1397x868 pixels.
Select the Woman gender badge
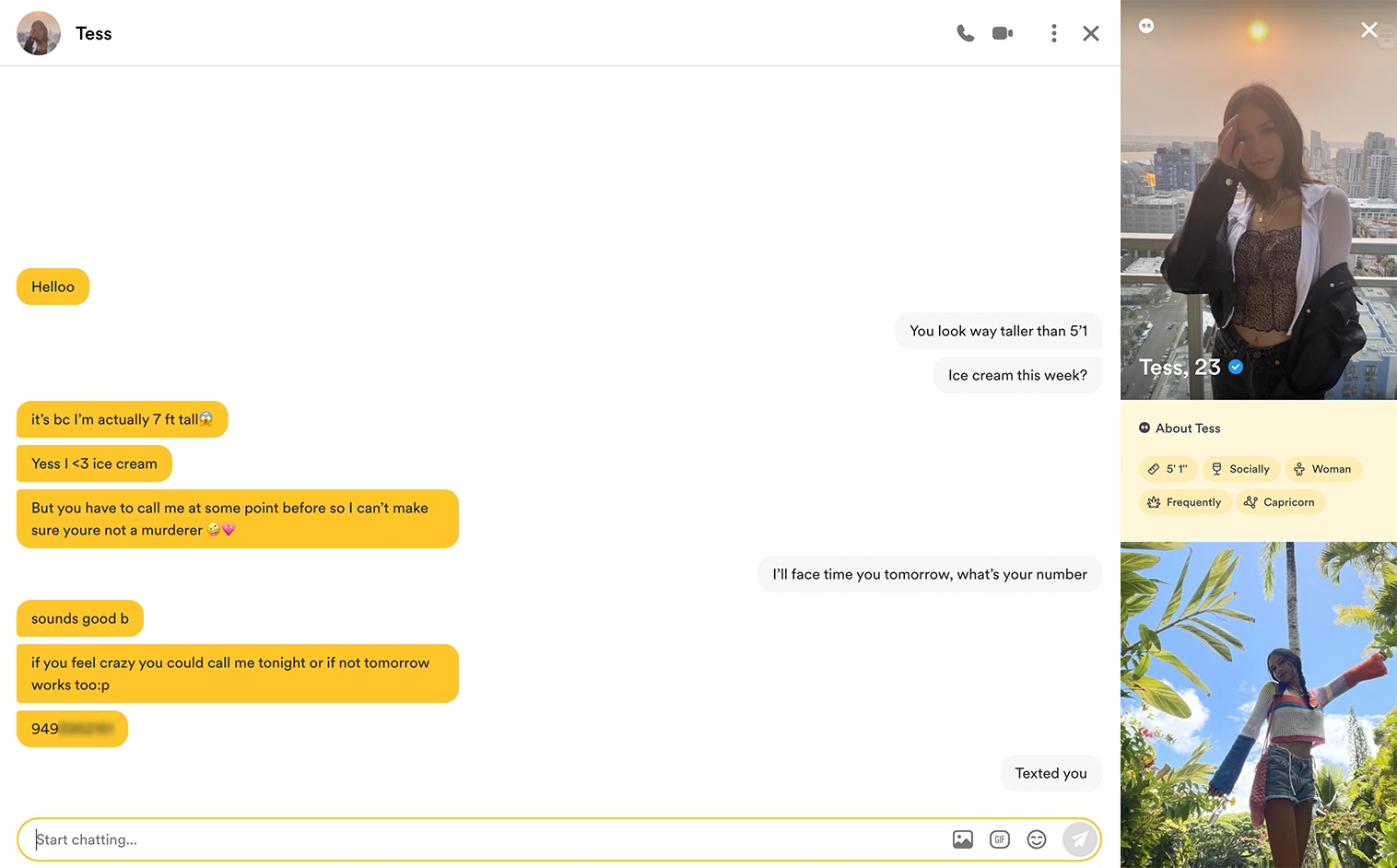1322,469
